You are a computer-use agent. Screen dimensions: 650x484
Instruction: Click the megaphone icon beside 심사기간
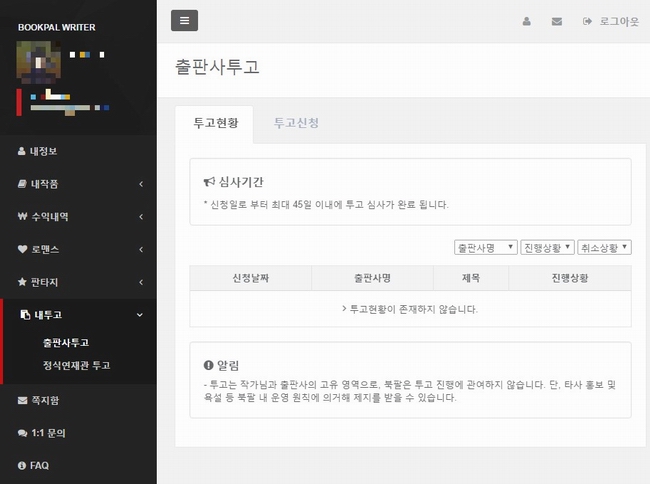pyautogui.click(x=209, y=182)
